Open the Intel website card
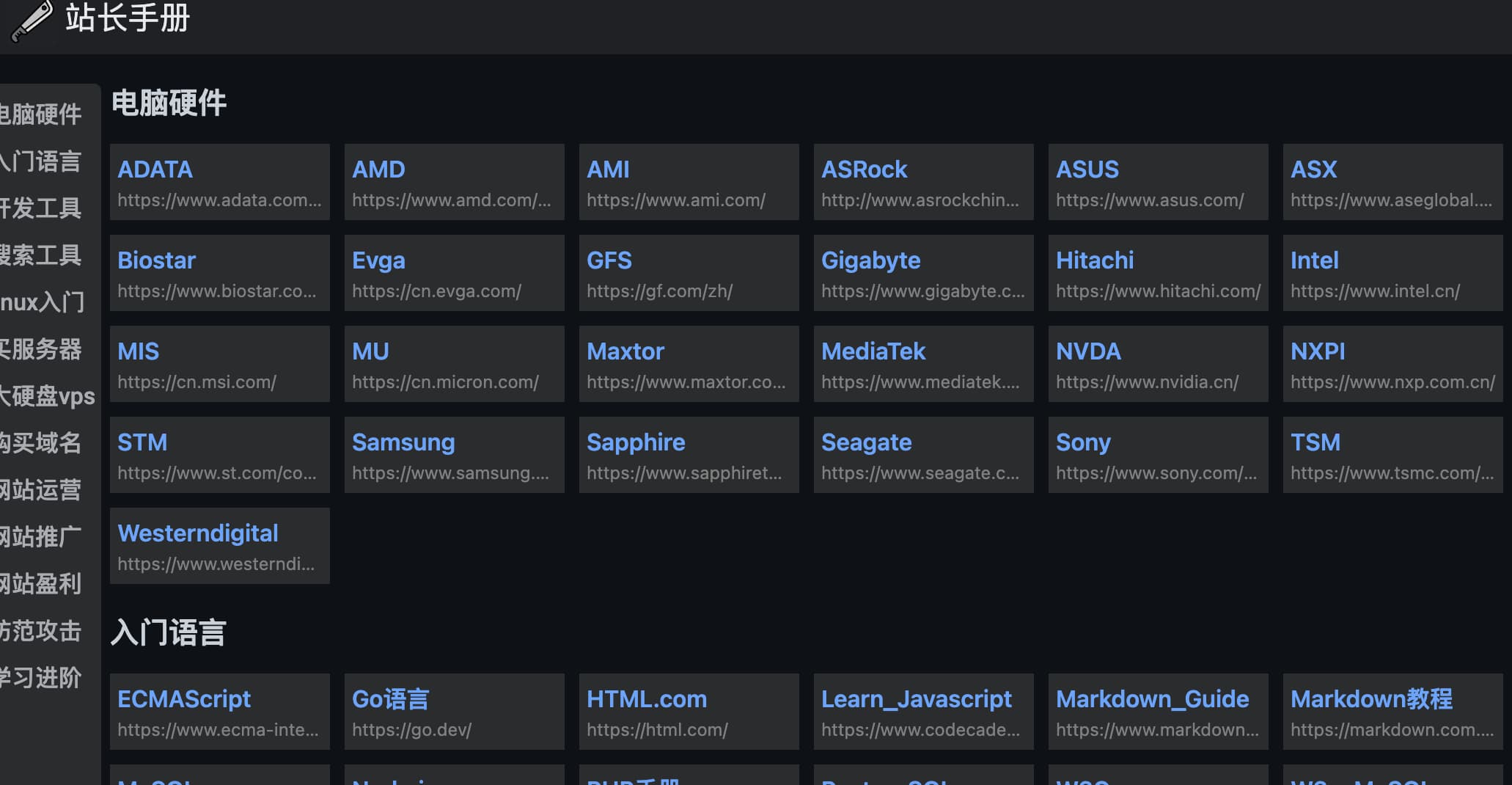This screenshot has width=1512, height=785. point(1392,273)
